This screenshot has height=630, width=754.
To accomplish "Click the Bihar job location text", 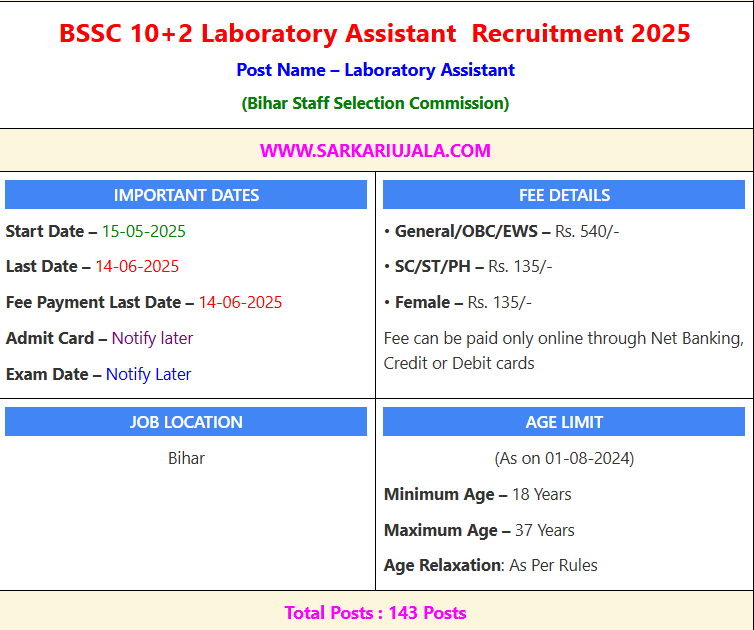I will pyautogui.click(x=186, y=458).
